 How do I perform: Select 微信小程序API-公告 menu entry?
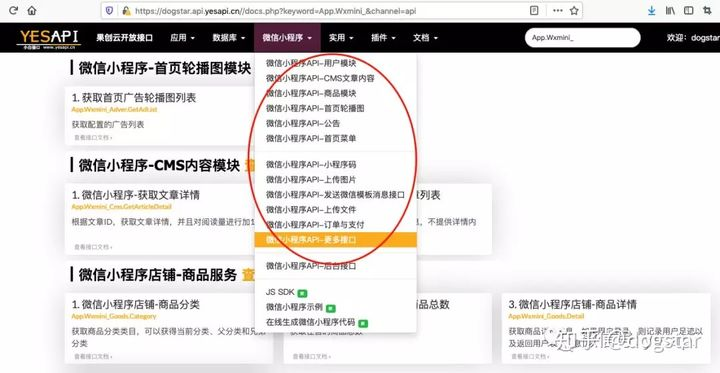click(x=335, y=124)
